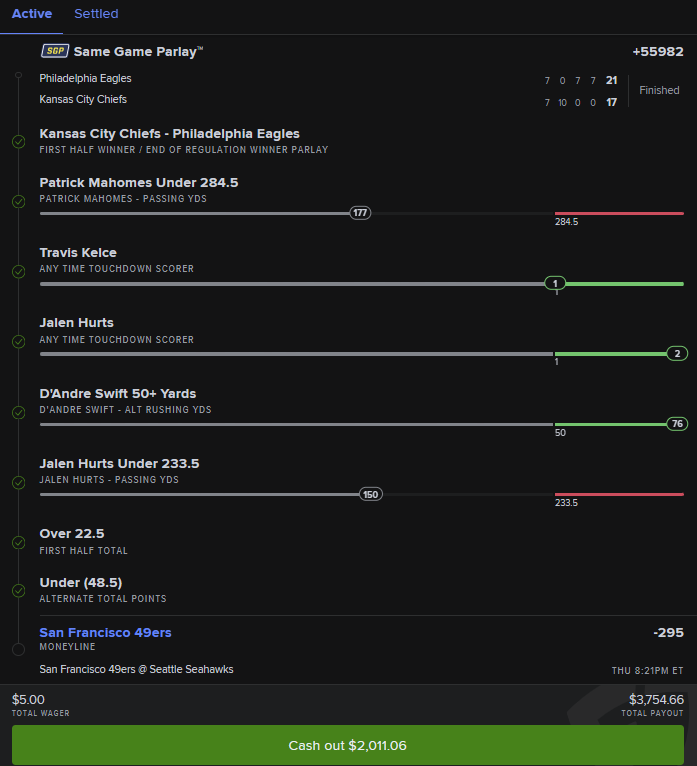The width and height of the screenshot is (697, 766).
Task: Switch to the Active bets tab
Action: (32, 14)
